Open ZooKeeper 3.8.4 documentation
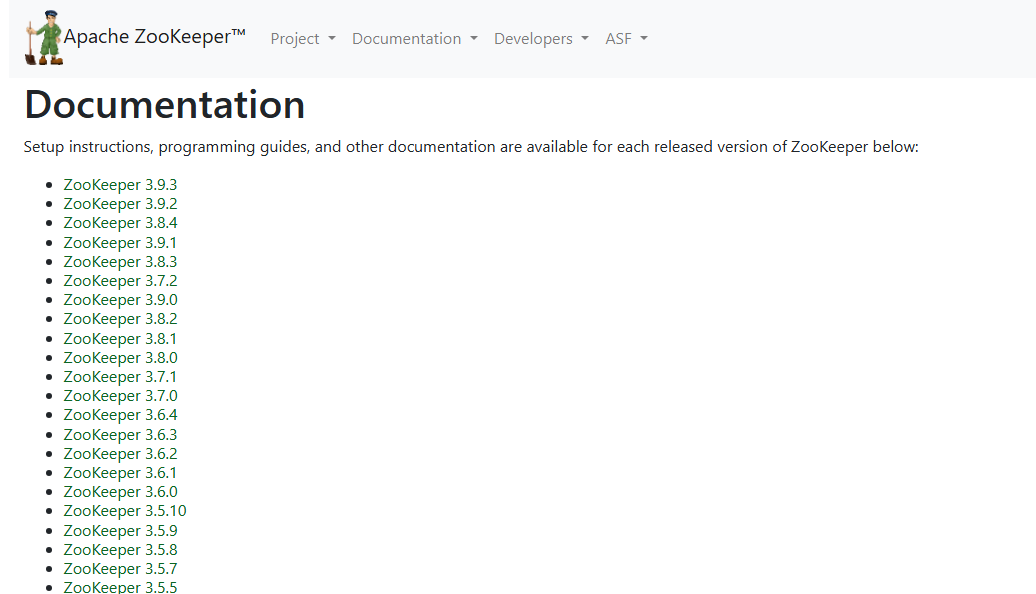This screenshot has width=1036, height=594. point(120,223)
